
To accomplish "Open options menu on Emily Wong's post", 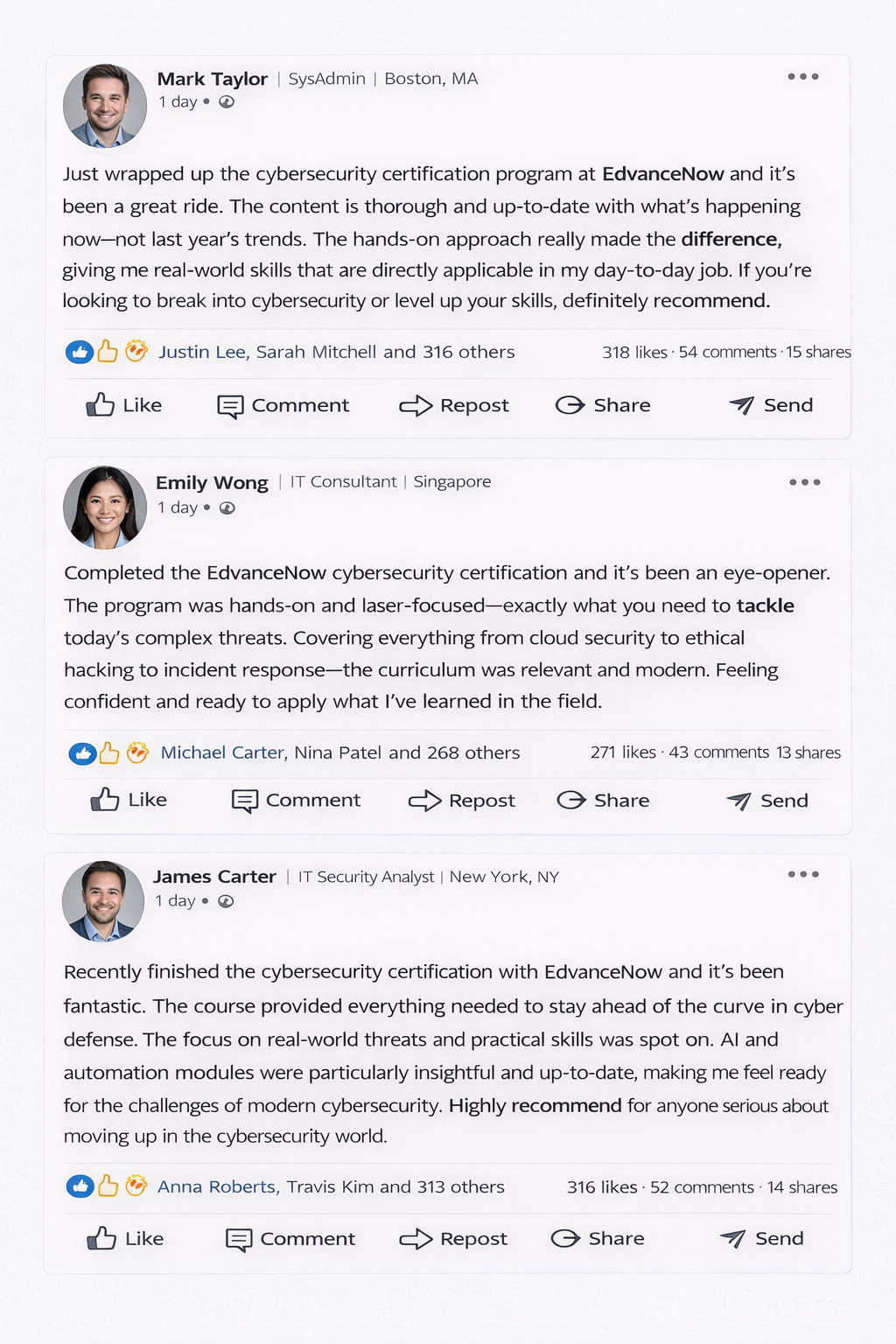I will 804,482.
